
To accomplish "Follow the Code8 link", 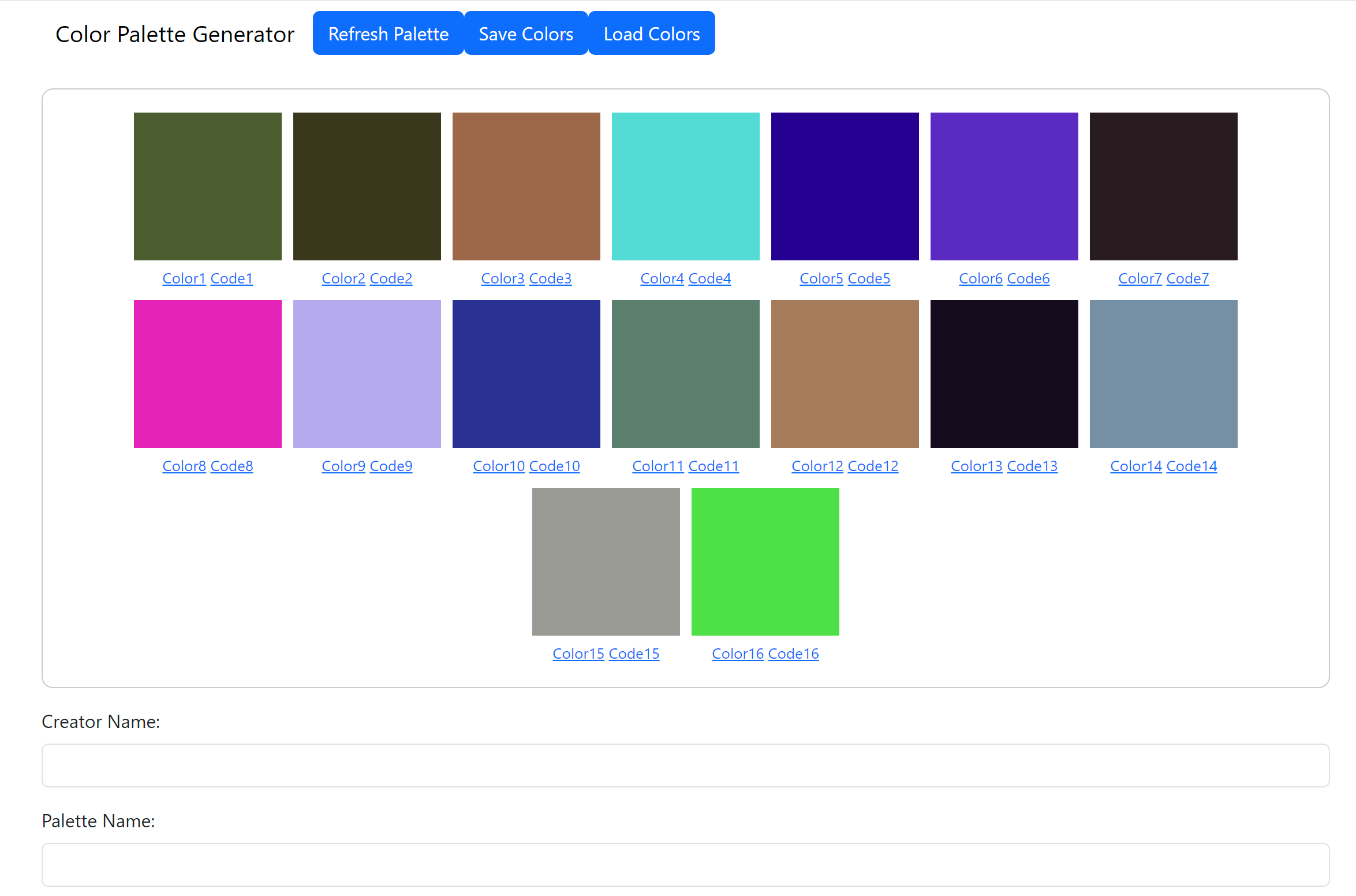I will (231, 466).
